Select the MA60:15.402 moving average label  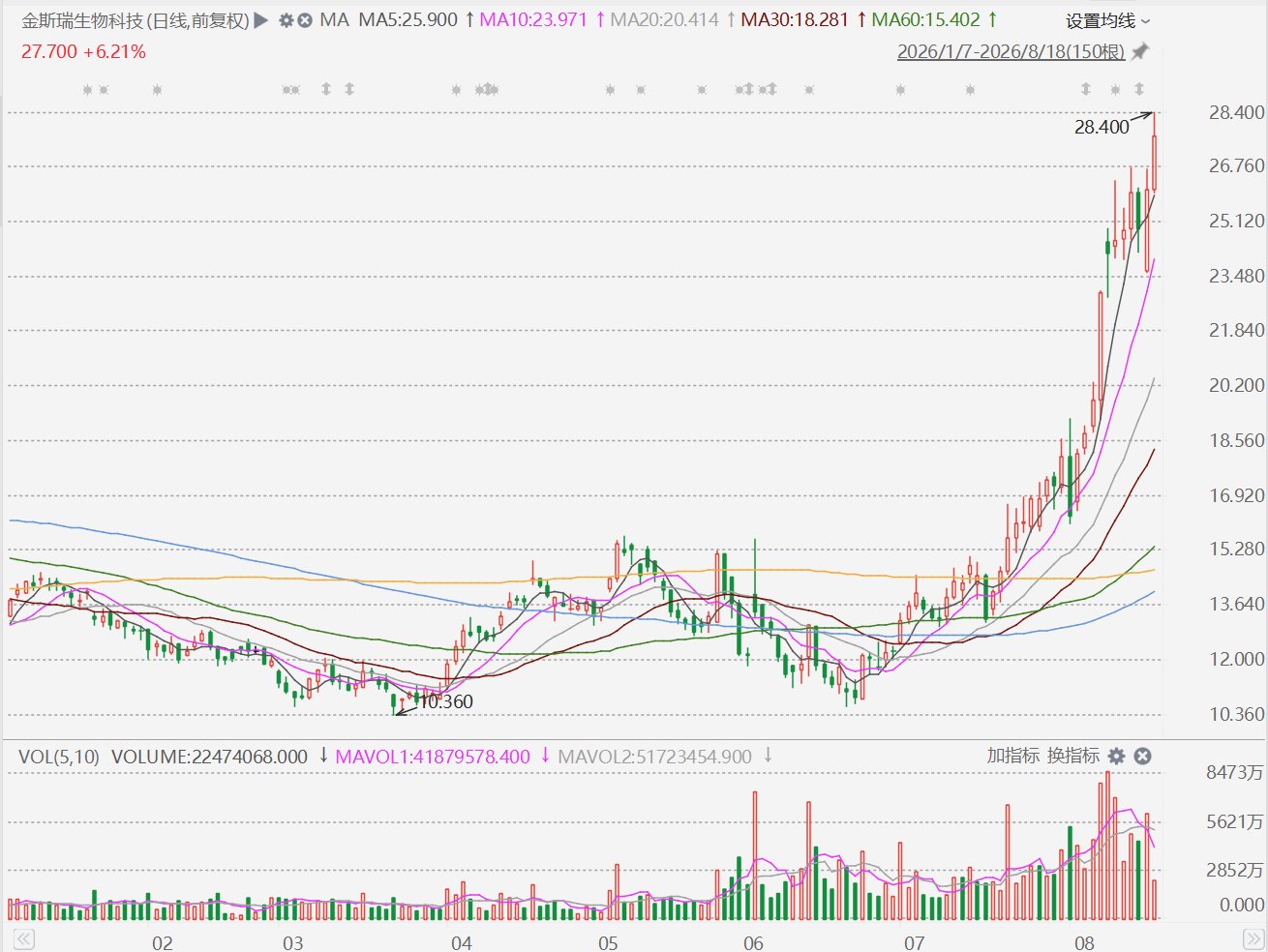click(926, 20)
